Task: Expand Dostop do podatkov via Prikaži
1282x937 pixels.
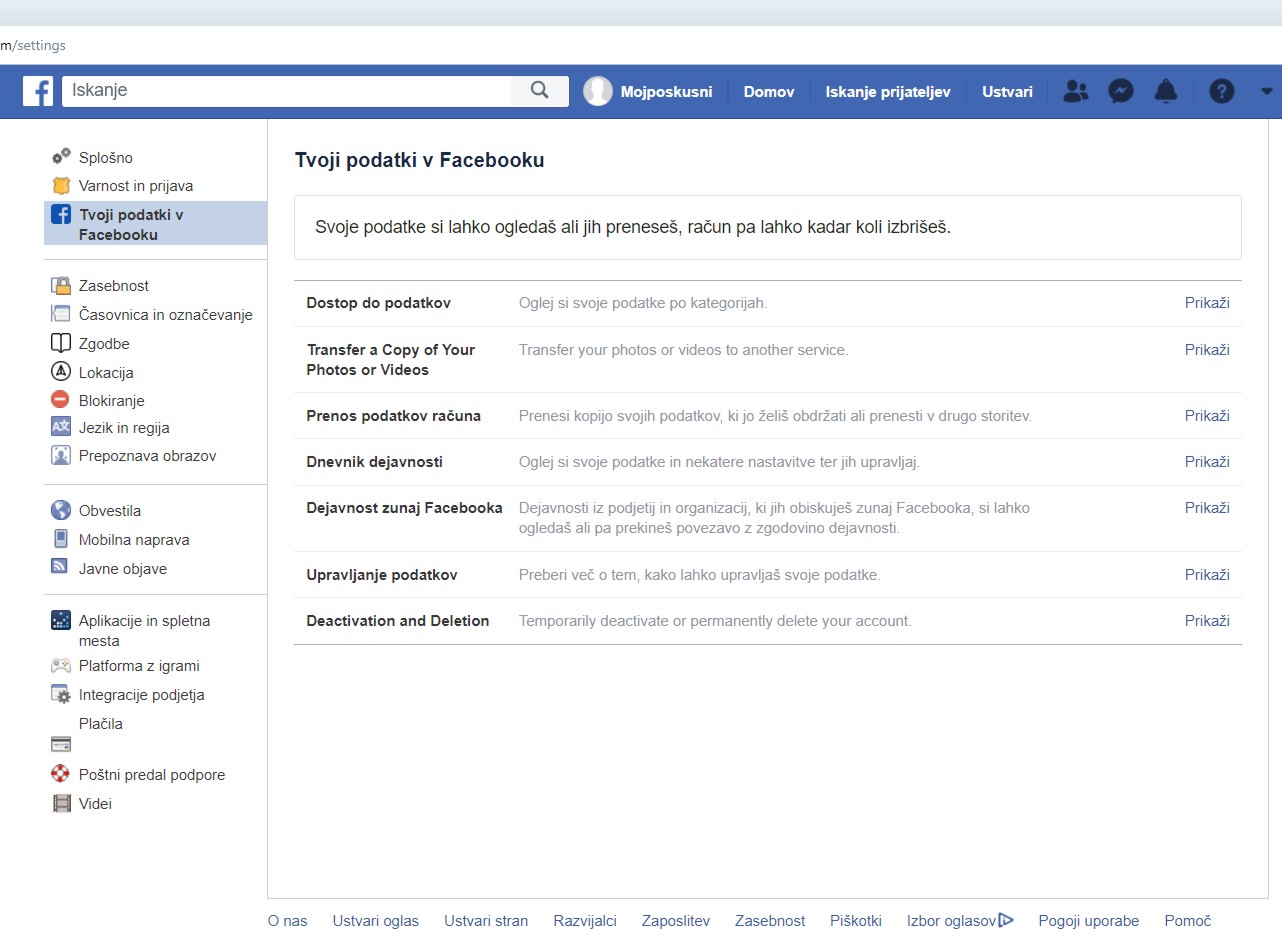Action: (1206, 303)
